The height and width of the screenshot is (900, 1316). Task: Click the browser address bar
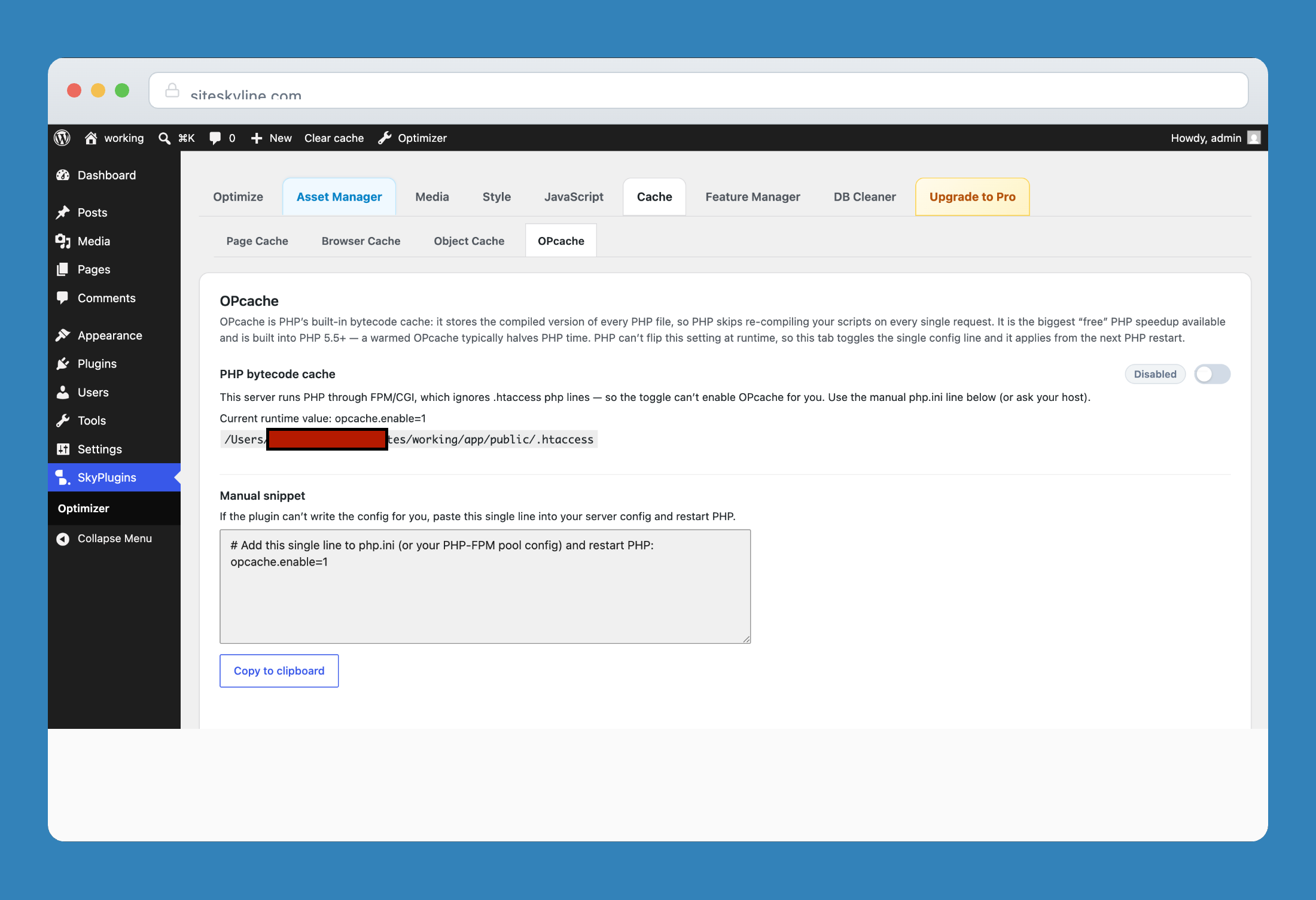[x=699, y=90]
